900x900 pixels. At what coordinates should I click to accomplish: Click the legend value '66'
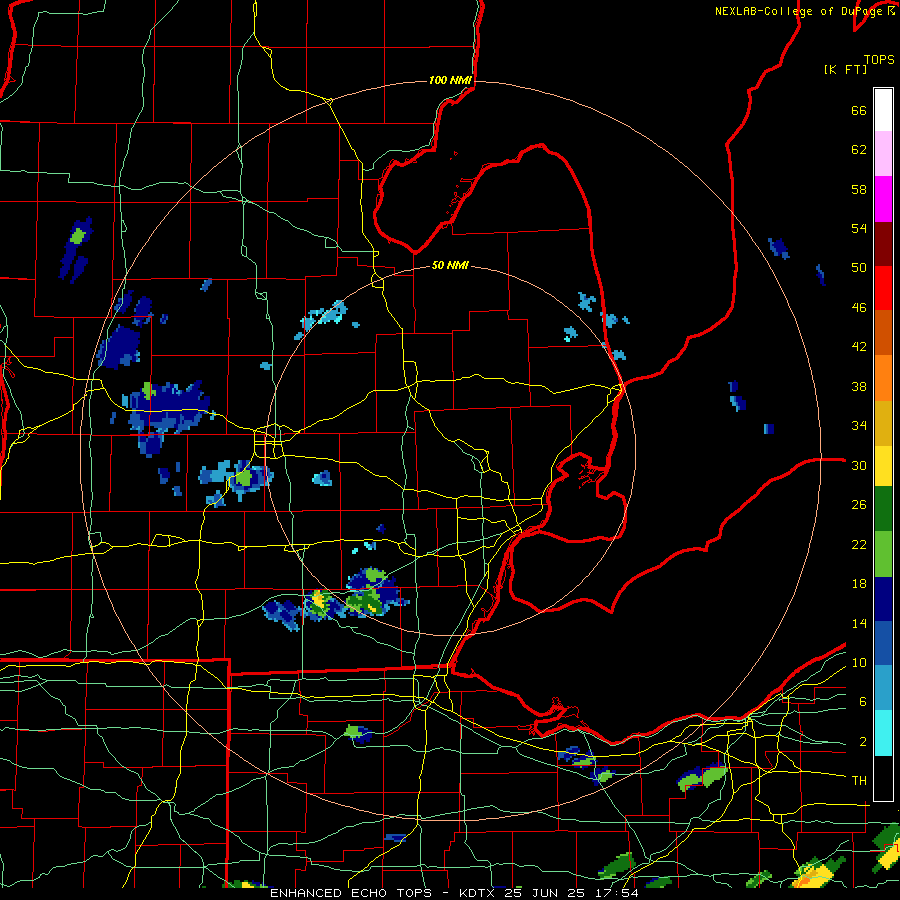coord(859,110)
